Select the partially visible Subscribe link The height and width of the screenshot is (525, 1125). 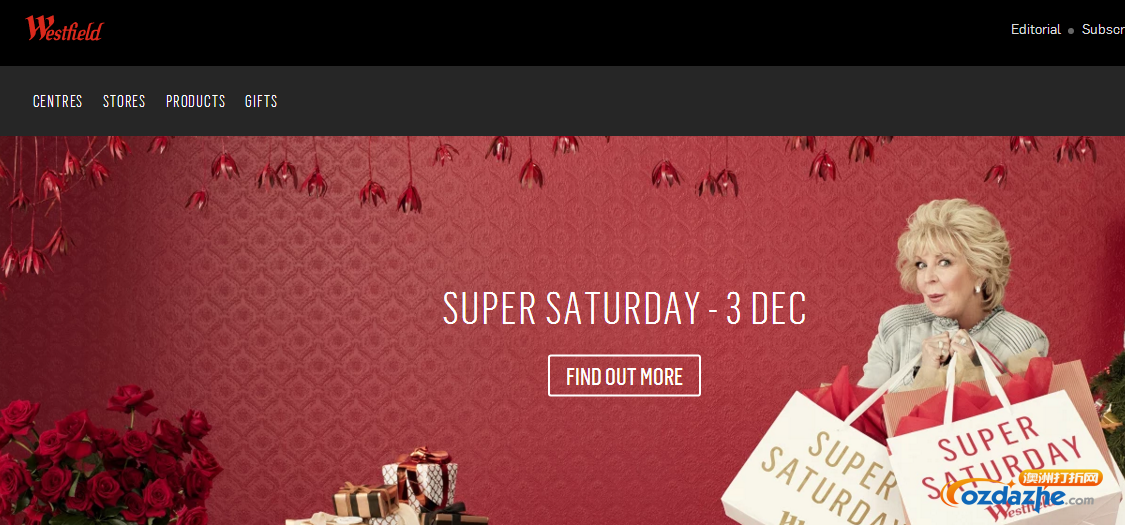pyautogui.click(x=1103, y=29)
